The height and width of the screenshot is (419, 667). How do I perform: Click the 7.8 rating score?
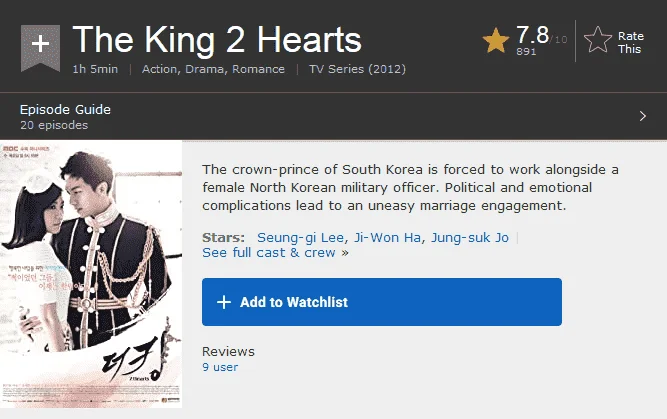point(532,35)
